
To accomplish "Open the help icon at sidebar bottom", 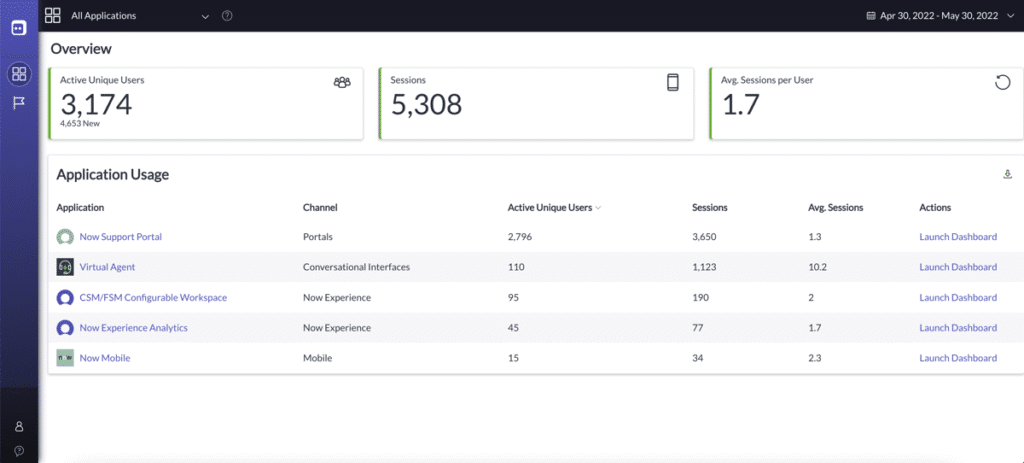I will point(19,450).
